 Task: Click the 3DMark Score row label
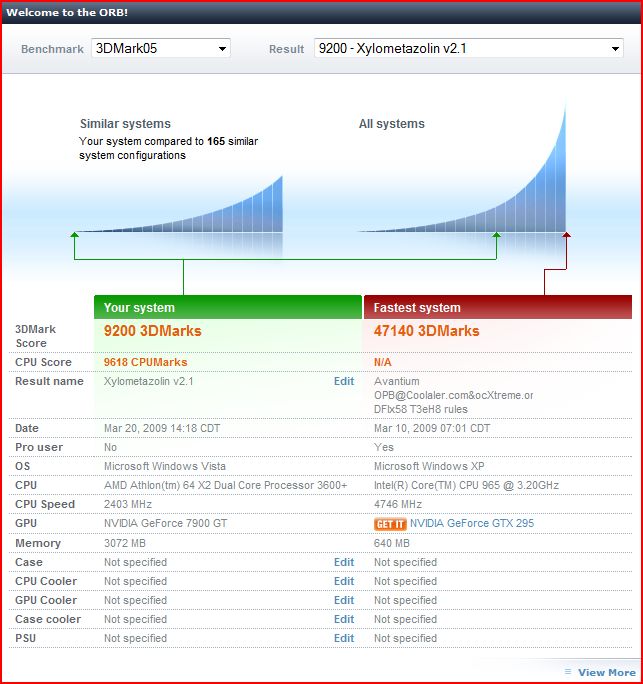coord(35,336)
